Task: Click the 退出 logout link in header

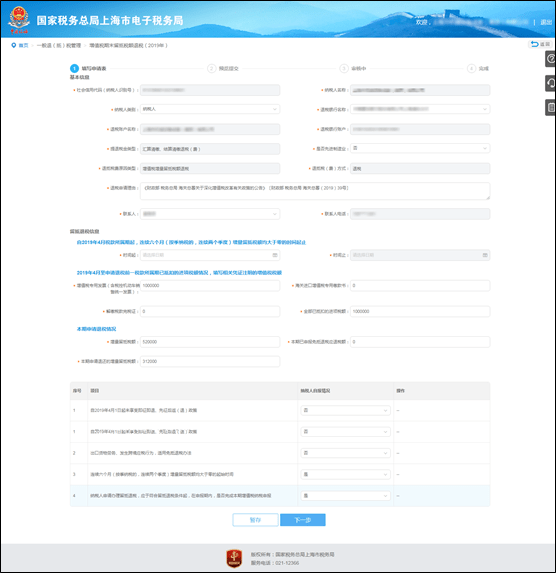Action: pyautogui.click(x=546, y=22)
